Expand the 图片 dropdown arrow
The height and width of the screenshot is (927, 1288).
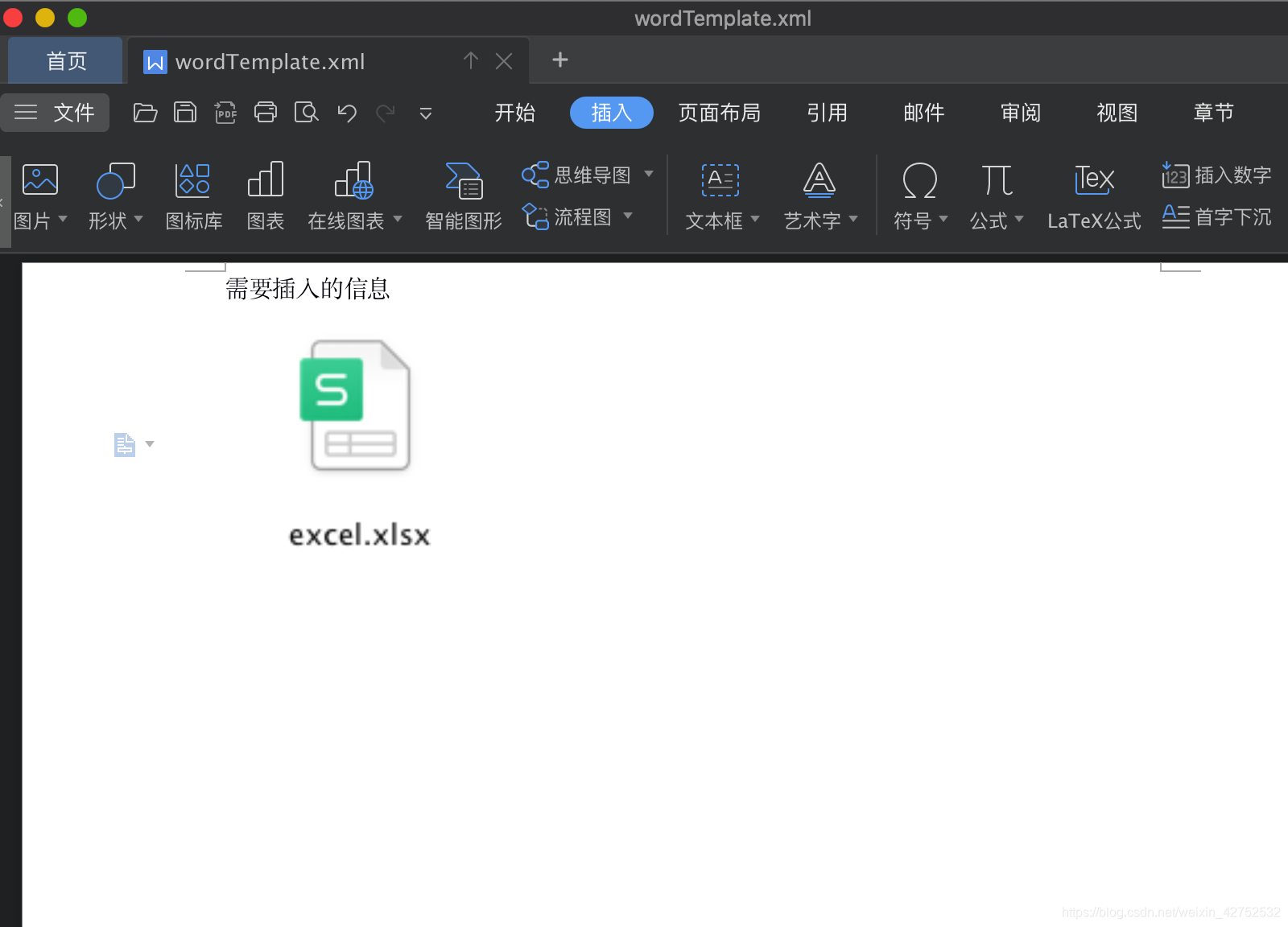click(63, 219)
